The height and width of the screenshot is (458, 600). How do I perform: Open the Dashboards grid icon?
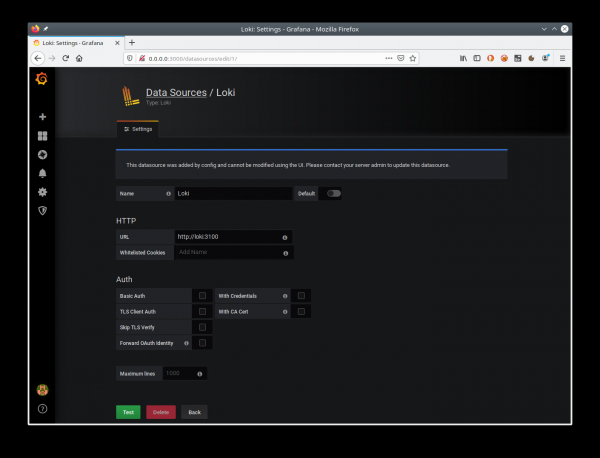[x=42, y=136]
